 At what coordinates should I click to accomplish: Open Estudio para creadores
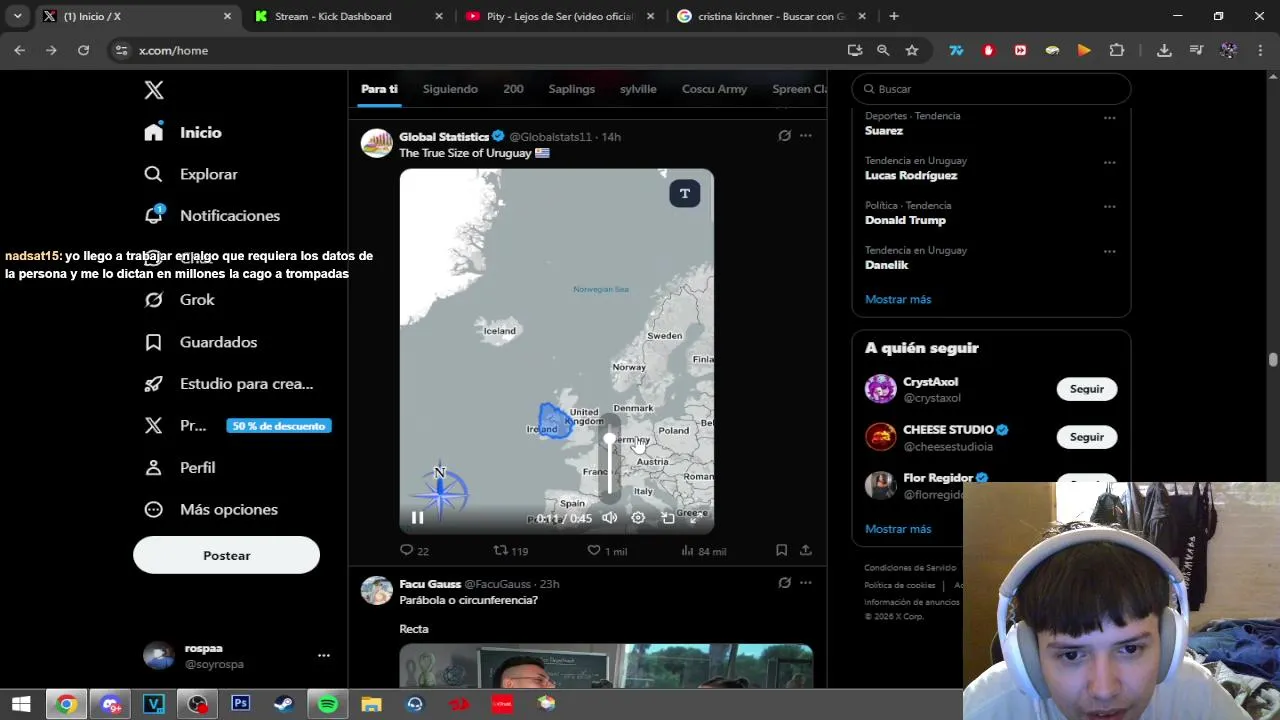(229, 384)
